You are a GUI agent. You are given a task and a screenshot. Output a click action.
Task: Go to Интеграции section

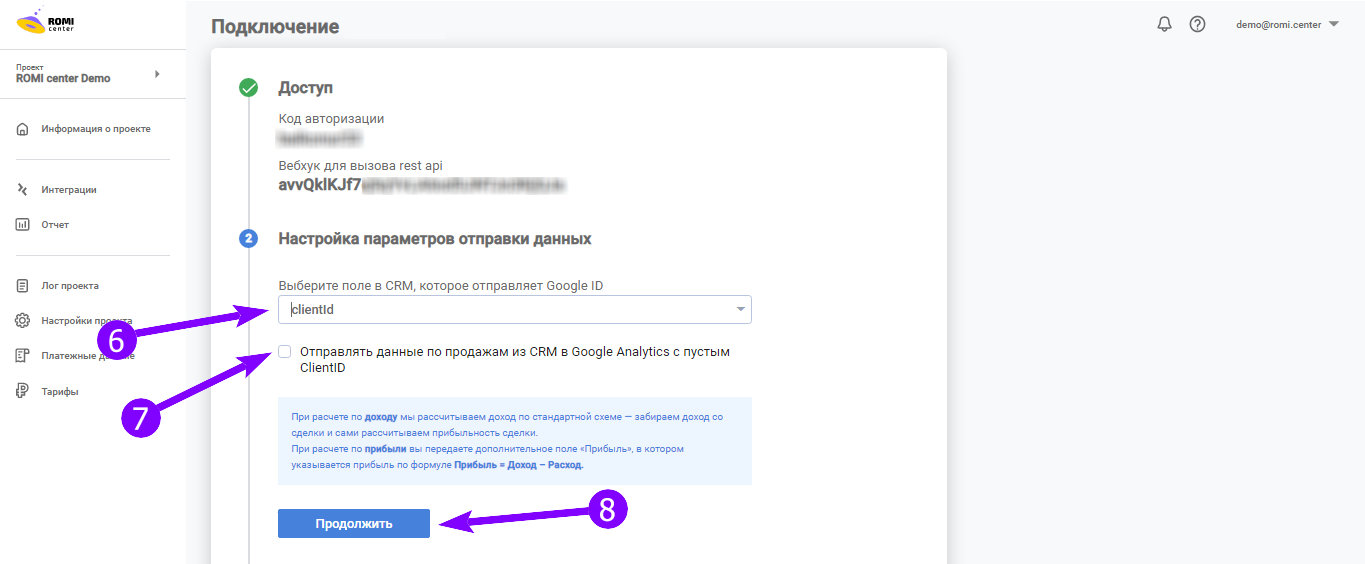(69, 190)
